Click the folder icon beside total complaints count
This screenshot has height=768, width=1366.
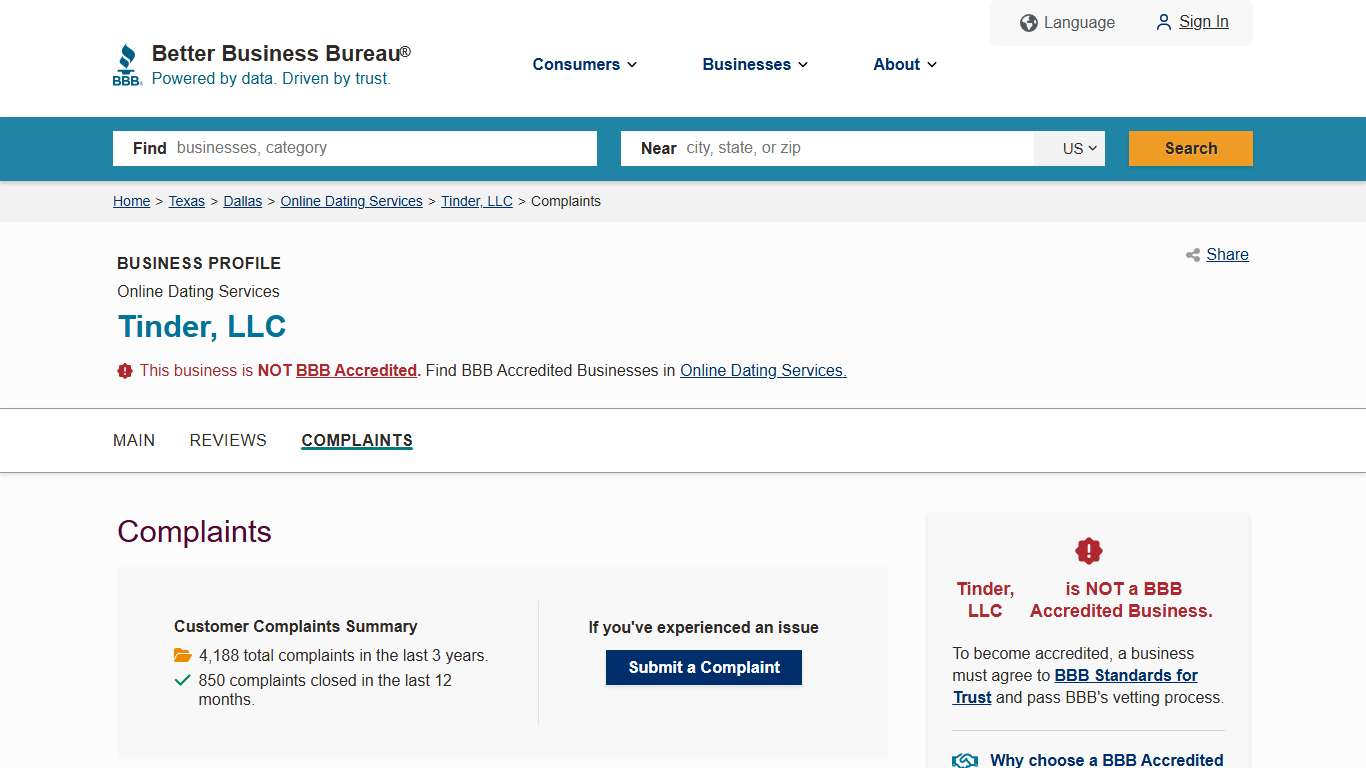point(182,655)
